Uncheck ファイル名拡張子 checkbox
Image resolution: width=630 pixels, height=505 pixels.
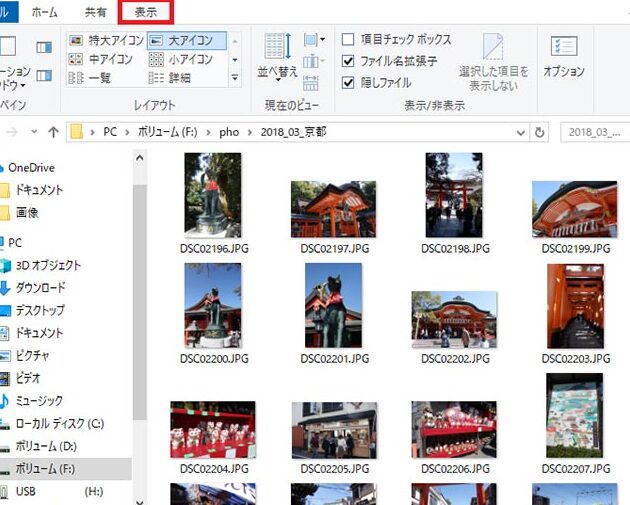click(348, 61)
